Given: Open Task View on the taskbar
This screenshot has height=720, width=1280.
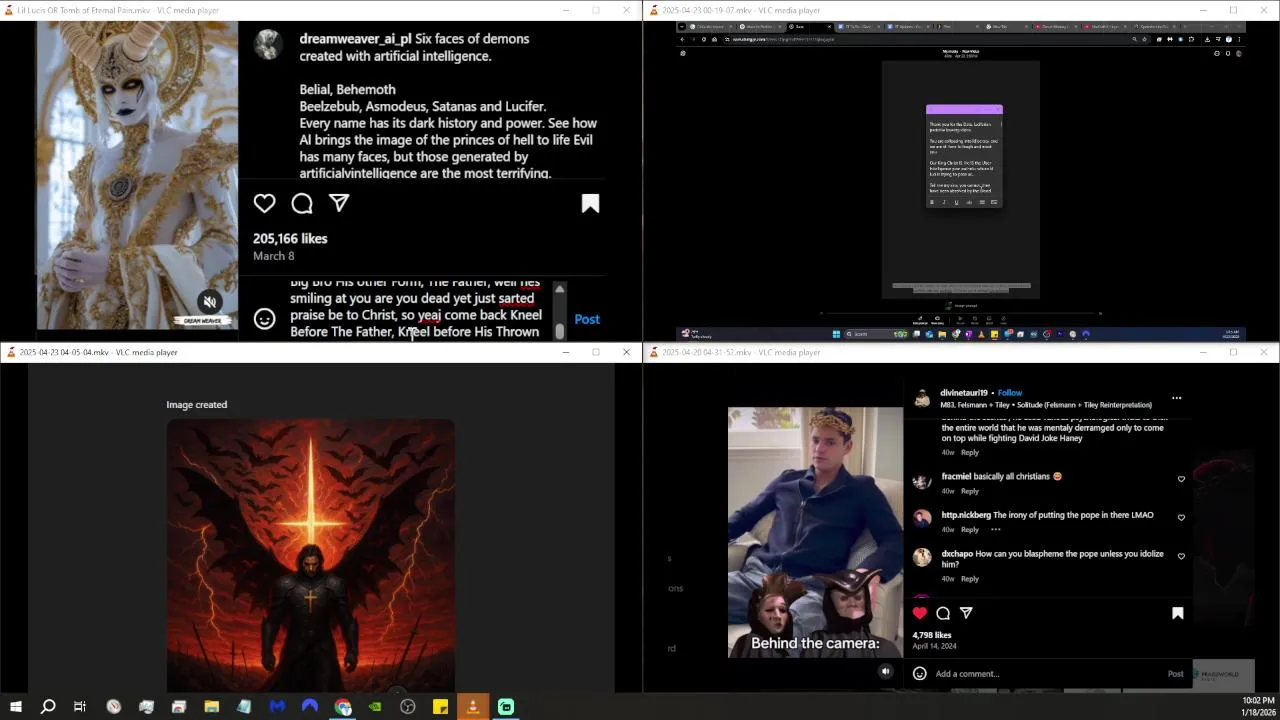Looking at the screenshot, I should click(x=80, y=707).
